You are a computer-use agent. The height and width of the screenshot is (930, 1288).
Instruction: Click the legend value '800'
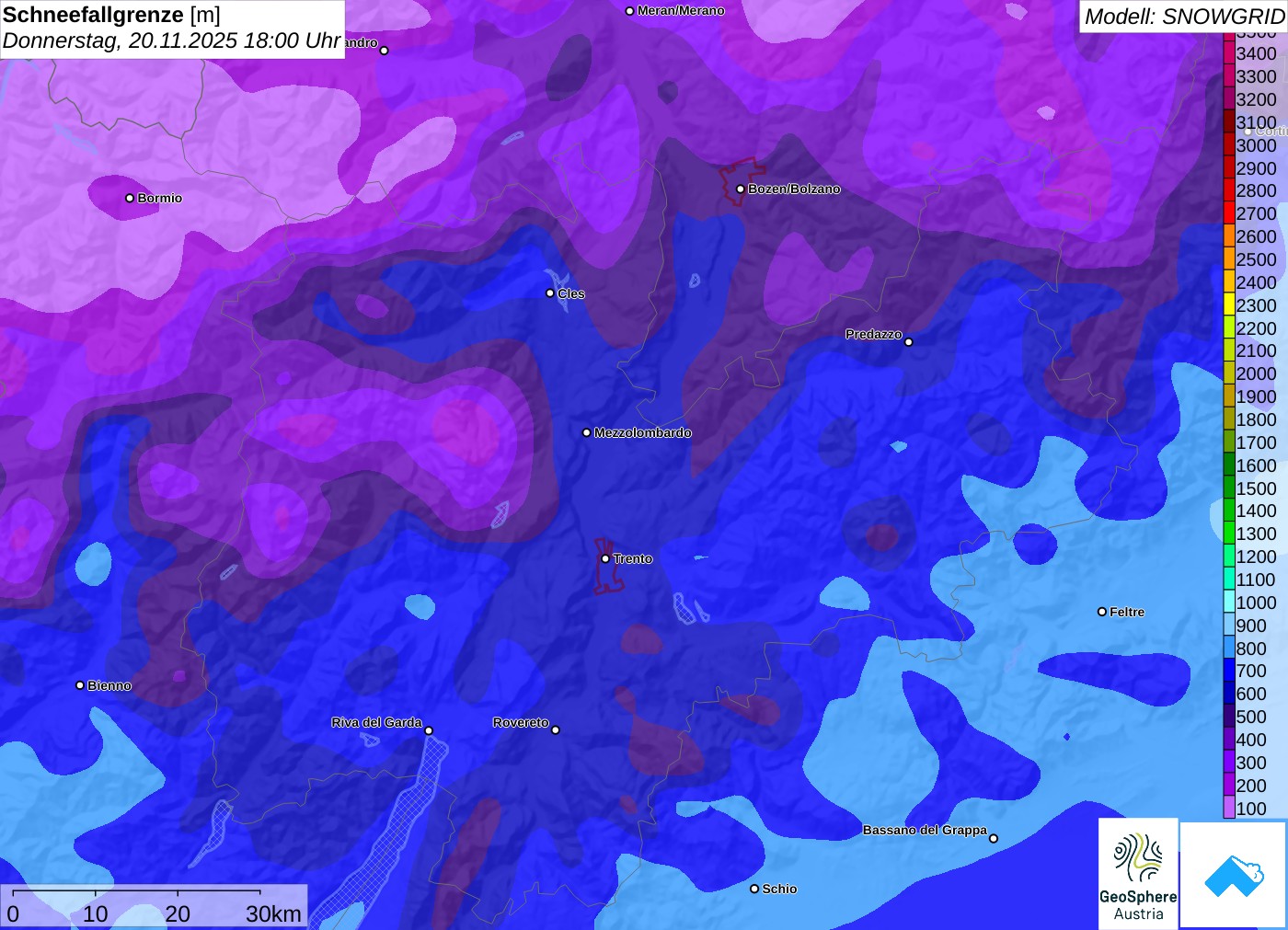tap(1251, 649)
